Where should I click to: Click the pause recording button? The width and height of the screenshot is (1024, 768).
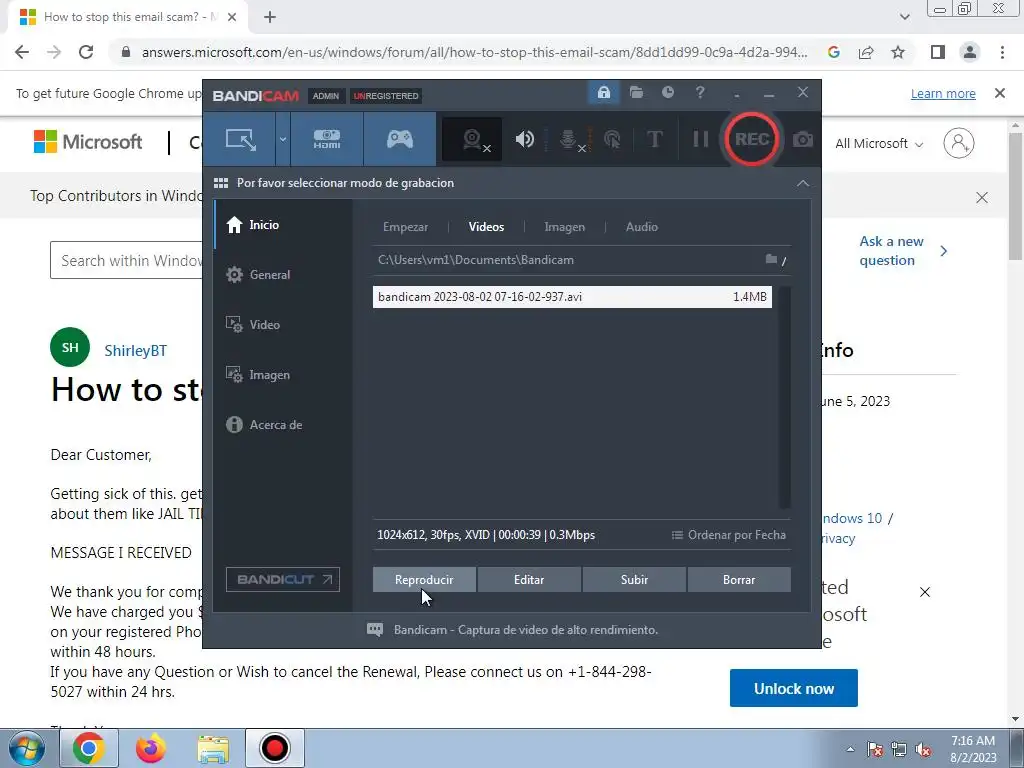click(x=701, y=139)
